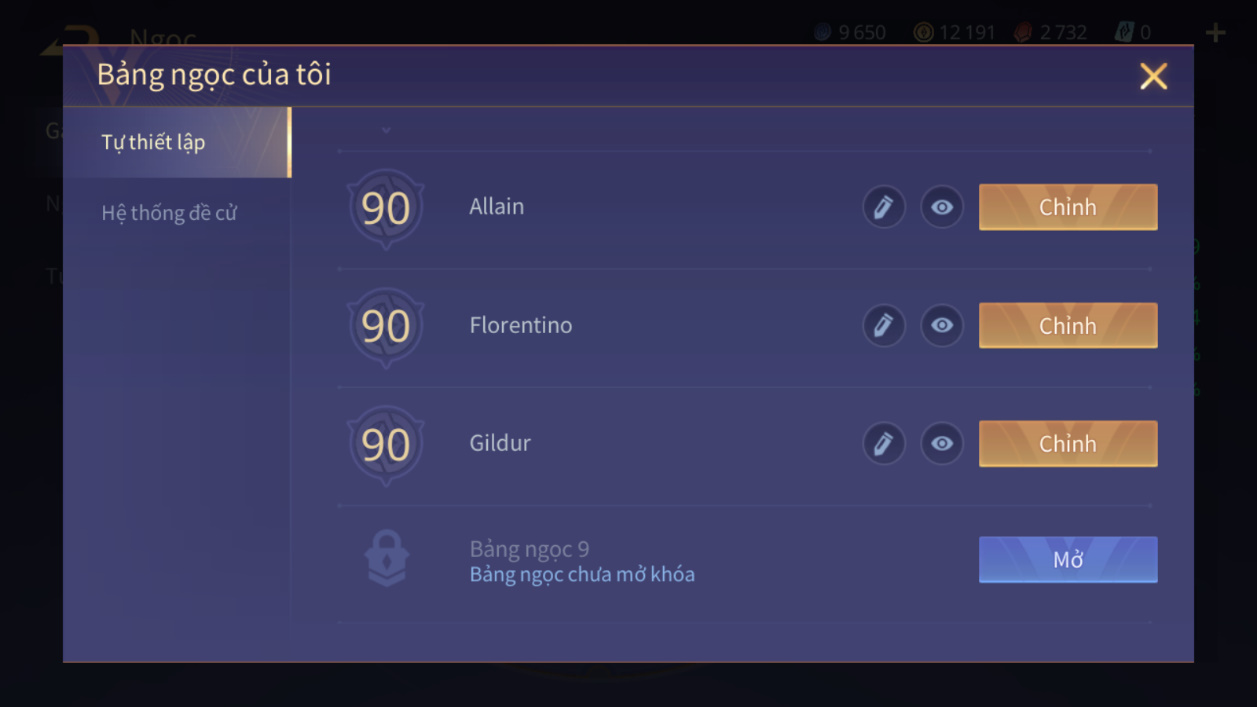Unlock Bảng ngọc 9 with the Mở button
This screenshot has width=1257, height=707.
pyautogui.click(x=1067, y=560)
